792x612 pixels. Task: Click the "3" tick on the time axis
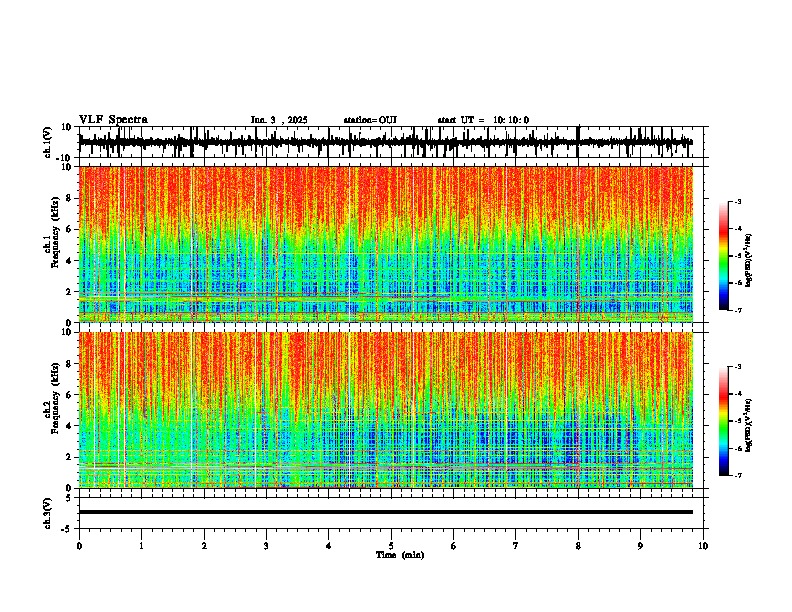(x=266, y=546)
